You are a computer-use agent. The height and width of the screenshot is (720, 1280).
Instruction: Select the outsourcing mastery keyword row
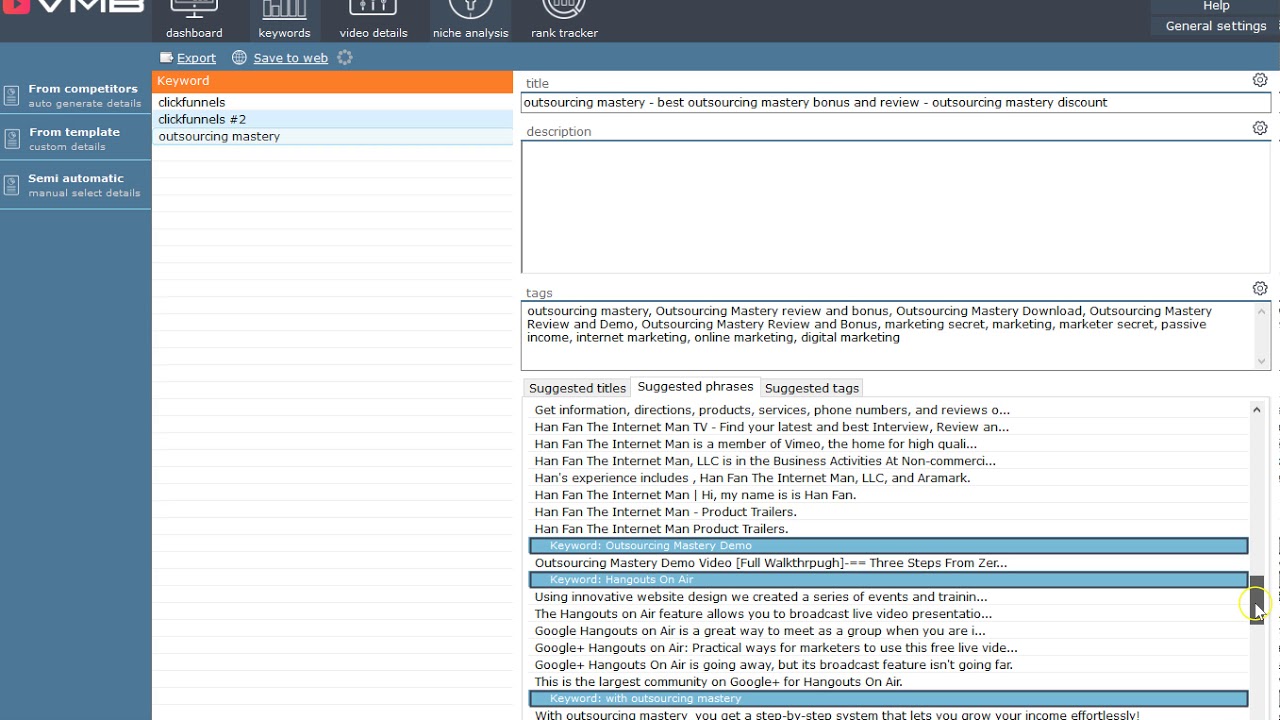coord(332,136)
